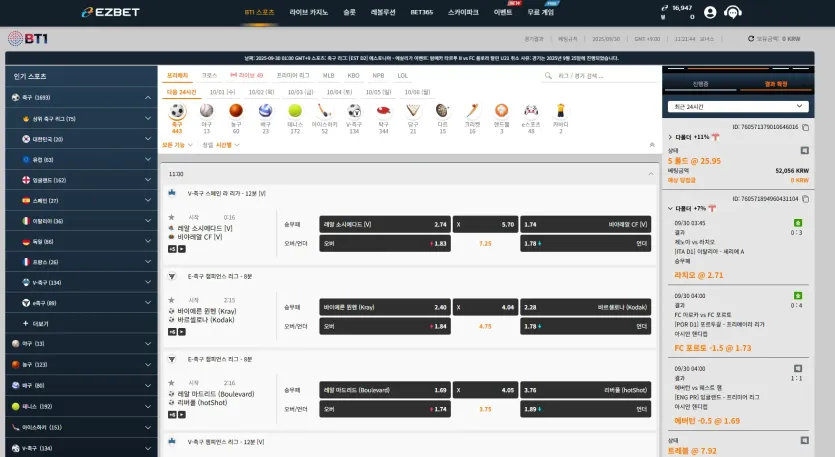Favorite the Bayern Munich (Kray) match star
Image resolution: width=835 pixels, height=457 pixels.
coord(171,300)
